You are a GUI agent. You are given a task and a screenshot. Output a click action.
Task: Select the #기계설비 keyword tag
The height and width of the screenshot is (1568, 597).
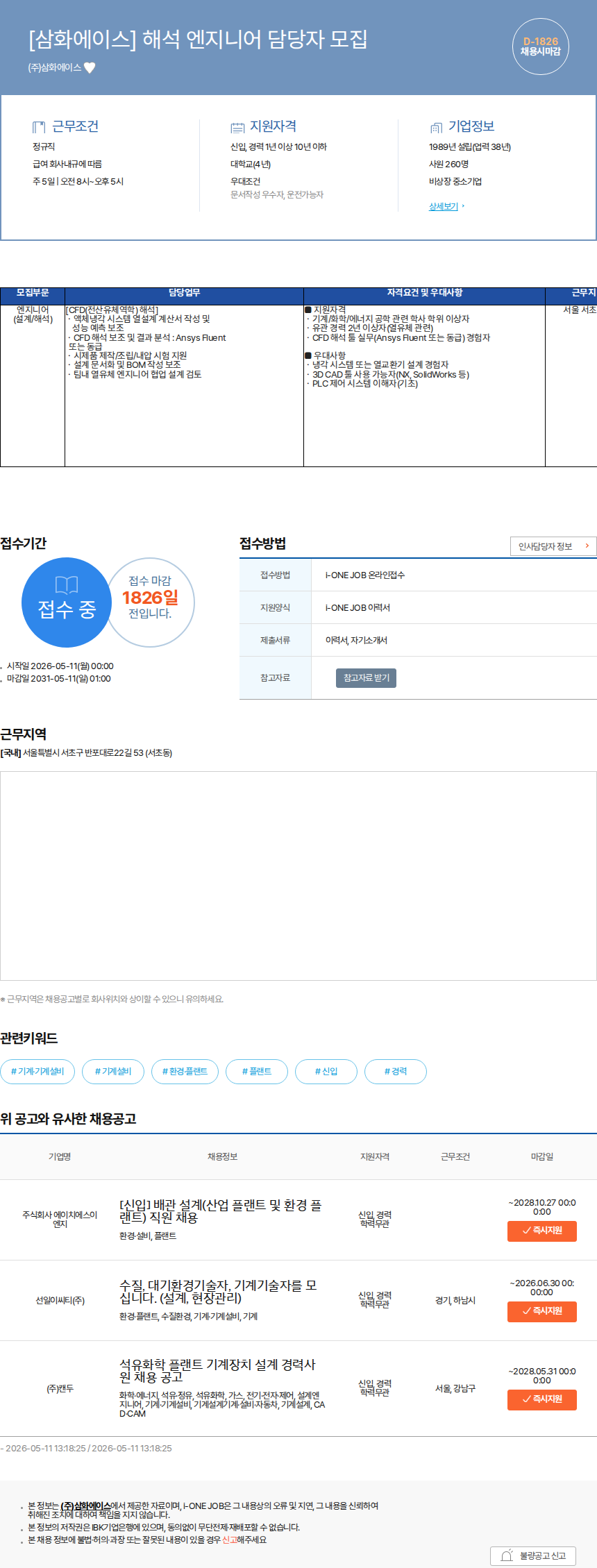[x=113, y=1071]
